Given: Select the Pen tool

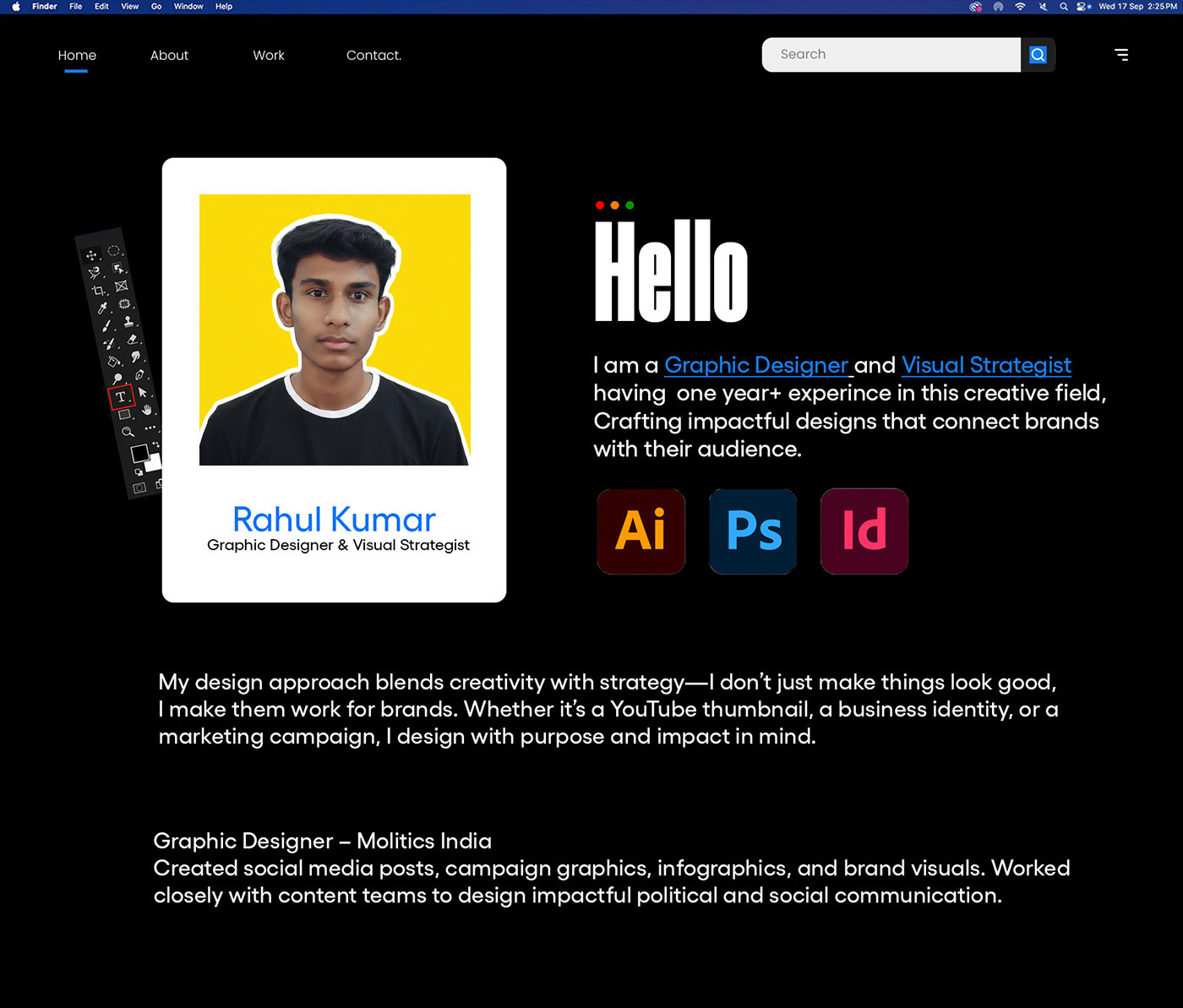Looking at the screenshot, I should click(x=139, y=375).
